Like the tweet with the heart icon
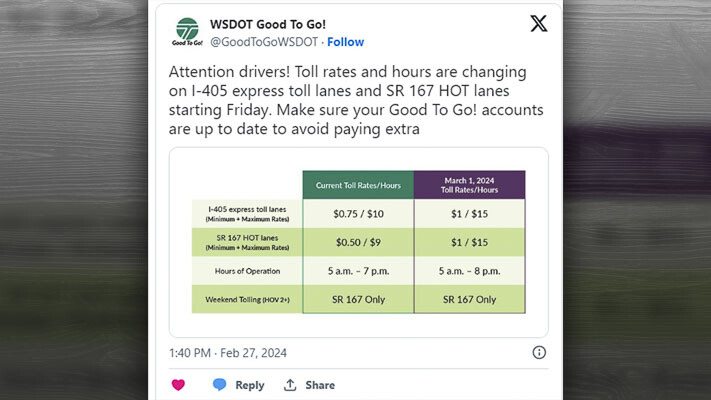This screenshot has width=711, height=400. (179, 385)
